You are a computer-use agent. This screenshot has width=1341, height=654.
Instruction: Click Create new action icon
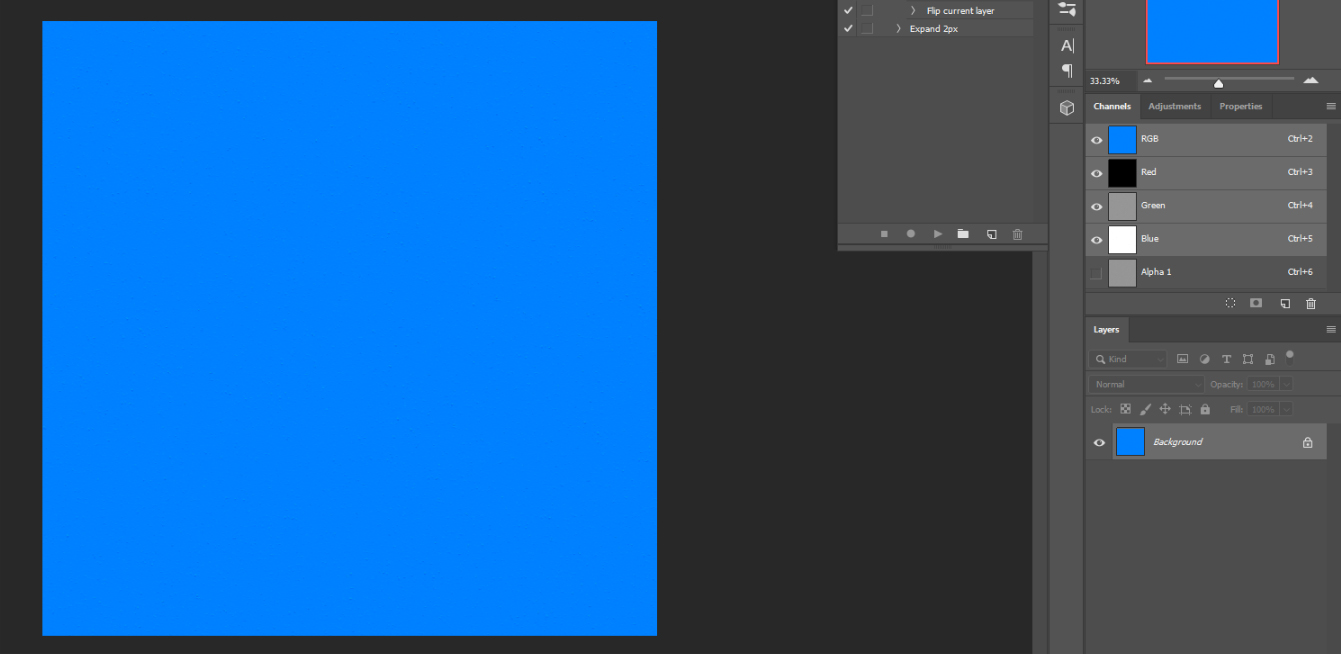click(991, 234)
